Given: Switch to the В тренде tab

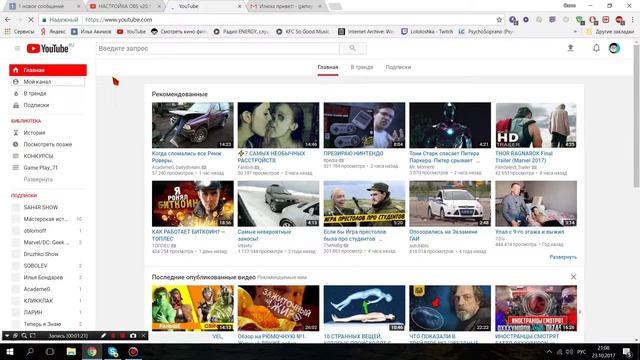Looking at the screenshot, I should pos(362,67).
